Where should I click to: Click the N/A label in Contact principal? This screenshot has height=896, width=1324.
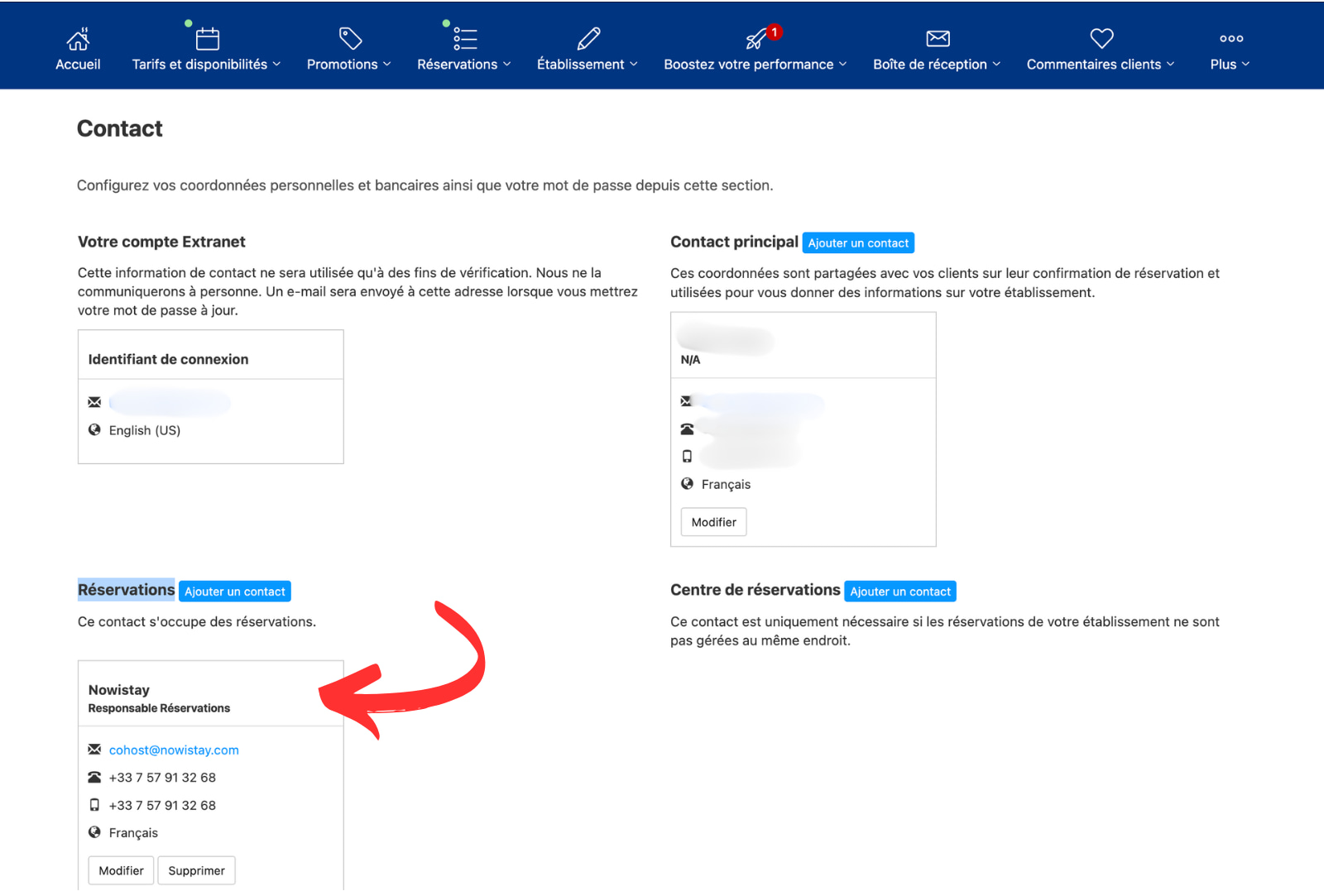pos(690,360)
